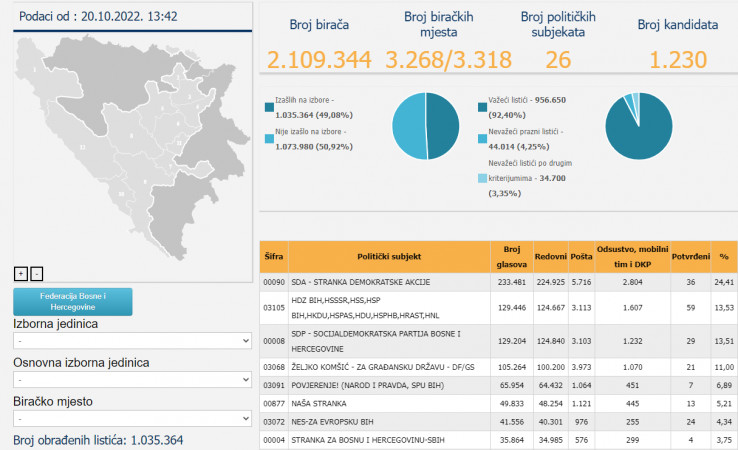The width and height of the screenshot is (738, 450).
Task: Click Broj biračkih mjesta value 3.268/3.318
Action: click(x=449, y=60)
